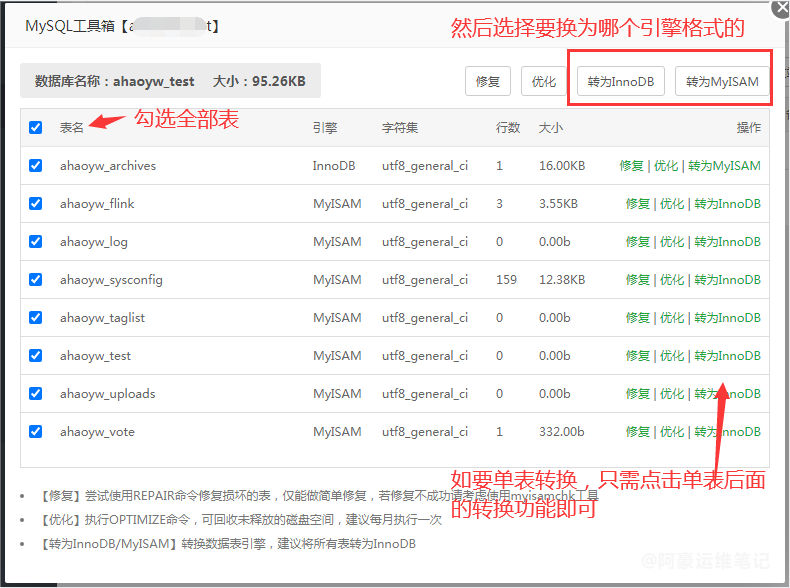Click the top 优化 optimize button
The image size is (790, 588).
point(544,82)
